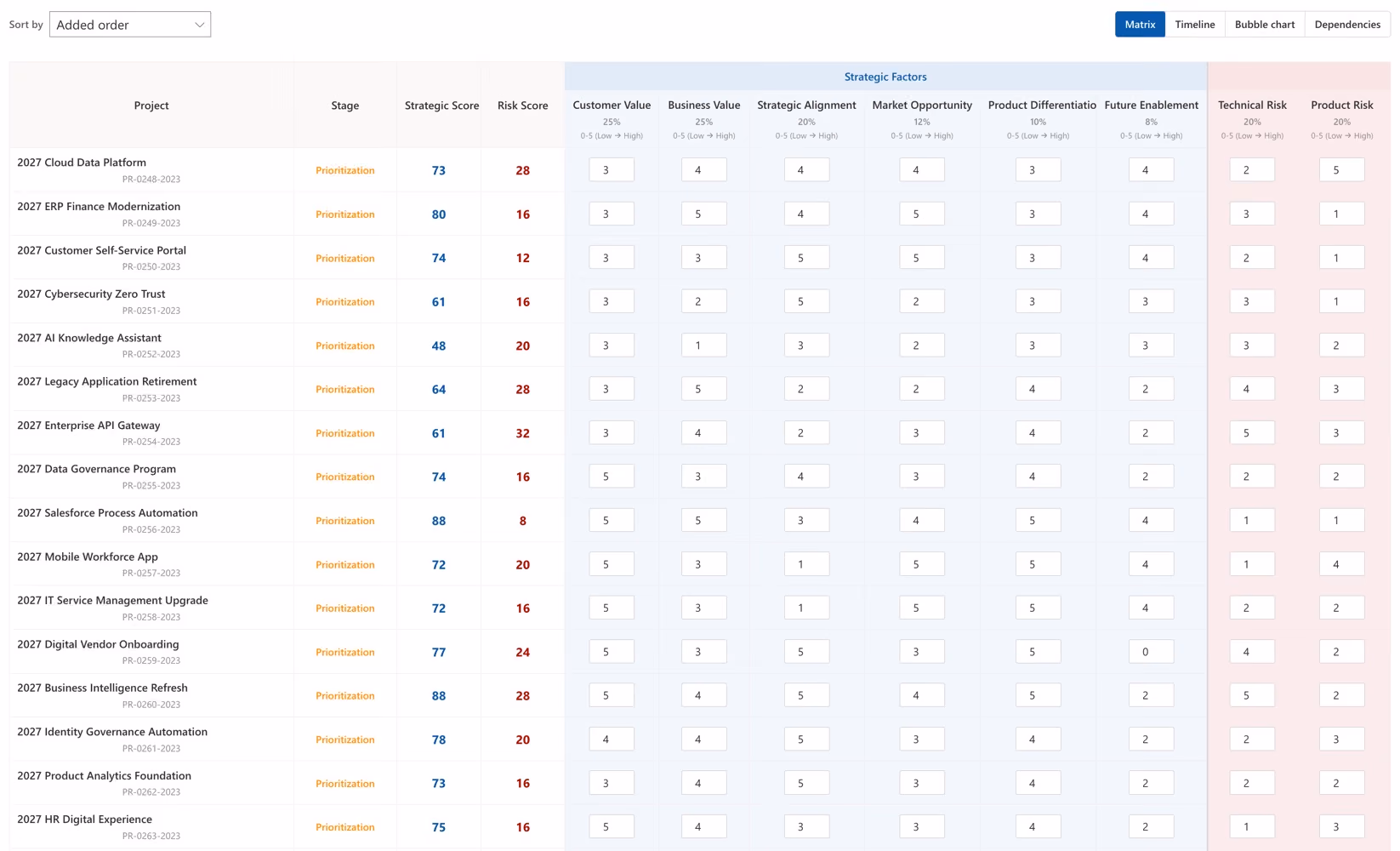Select the Strategic Alignment column header
1400x851 pixels.
click(806, 105)
